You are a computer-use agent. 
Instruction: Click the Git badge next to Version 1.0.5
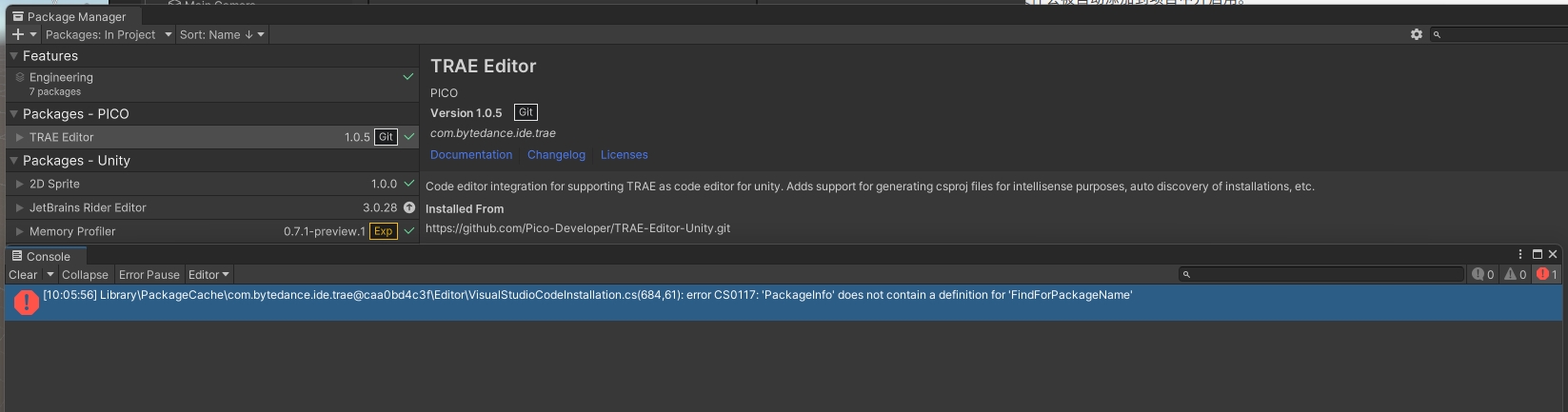pos(526,112)
